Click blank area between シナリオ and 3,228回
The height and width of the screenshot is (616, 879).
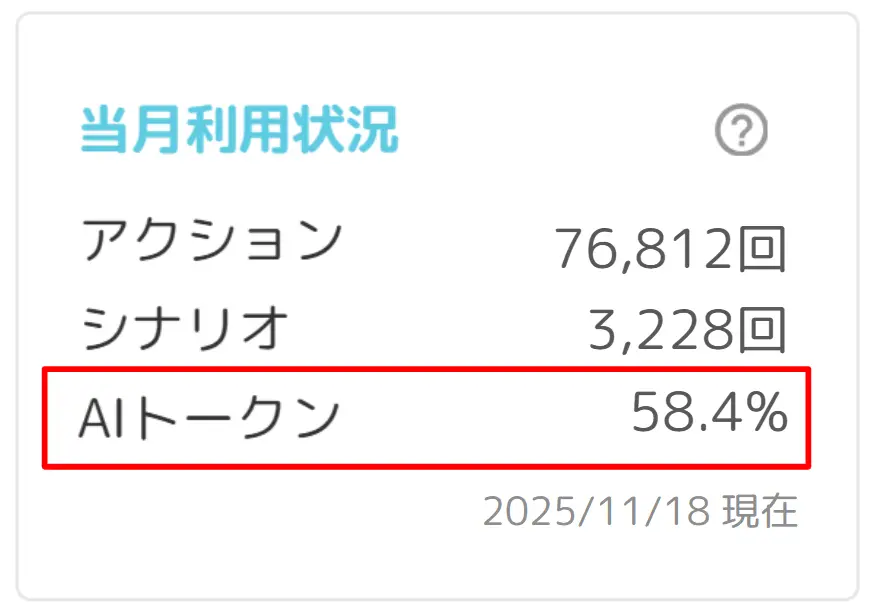click(437, 330)
